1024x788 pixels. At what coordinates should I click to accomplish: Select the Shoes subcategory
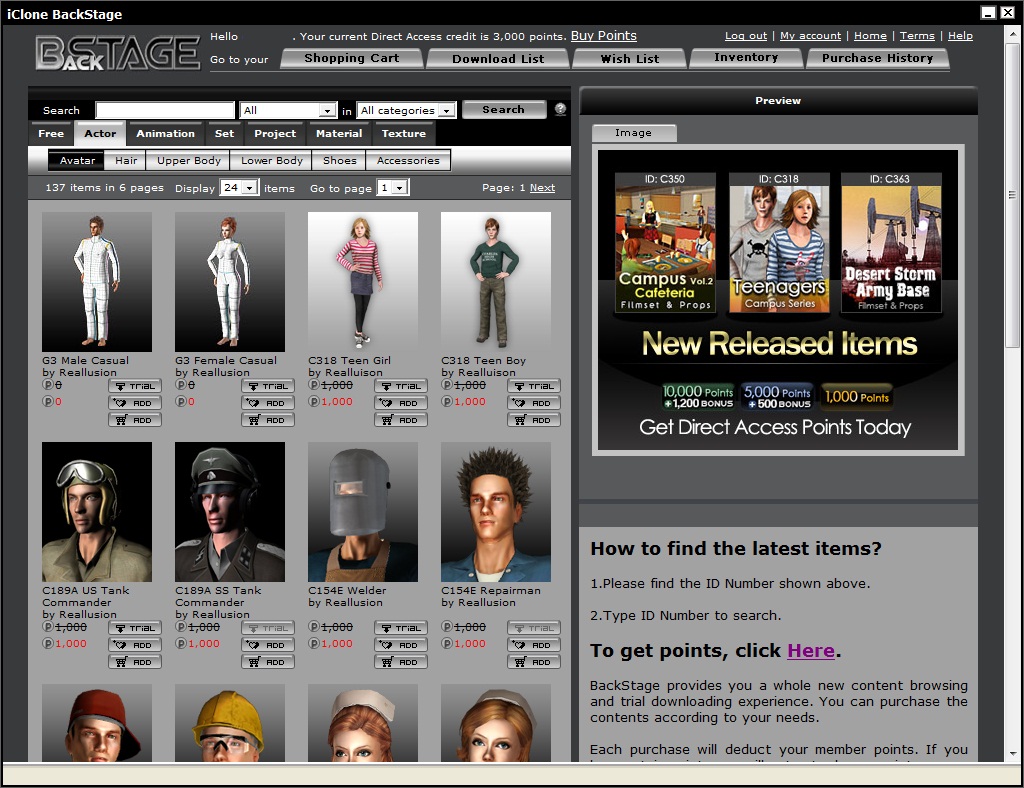(340, 161)
